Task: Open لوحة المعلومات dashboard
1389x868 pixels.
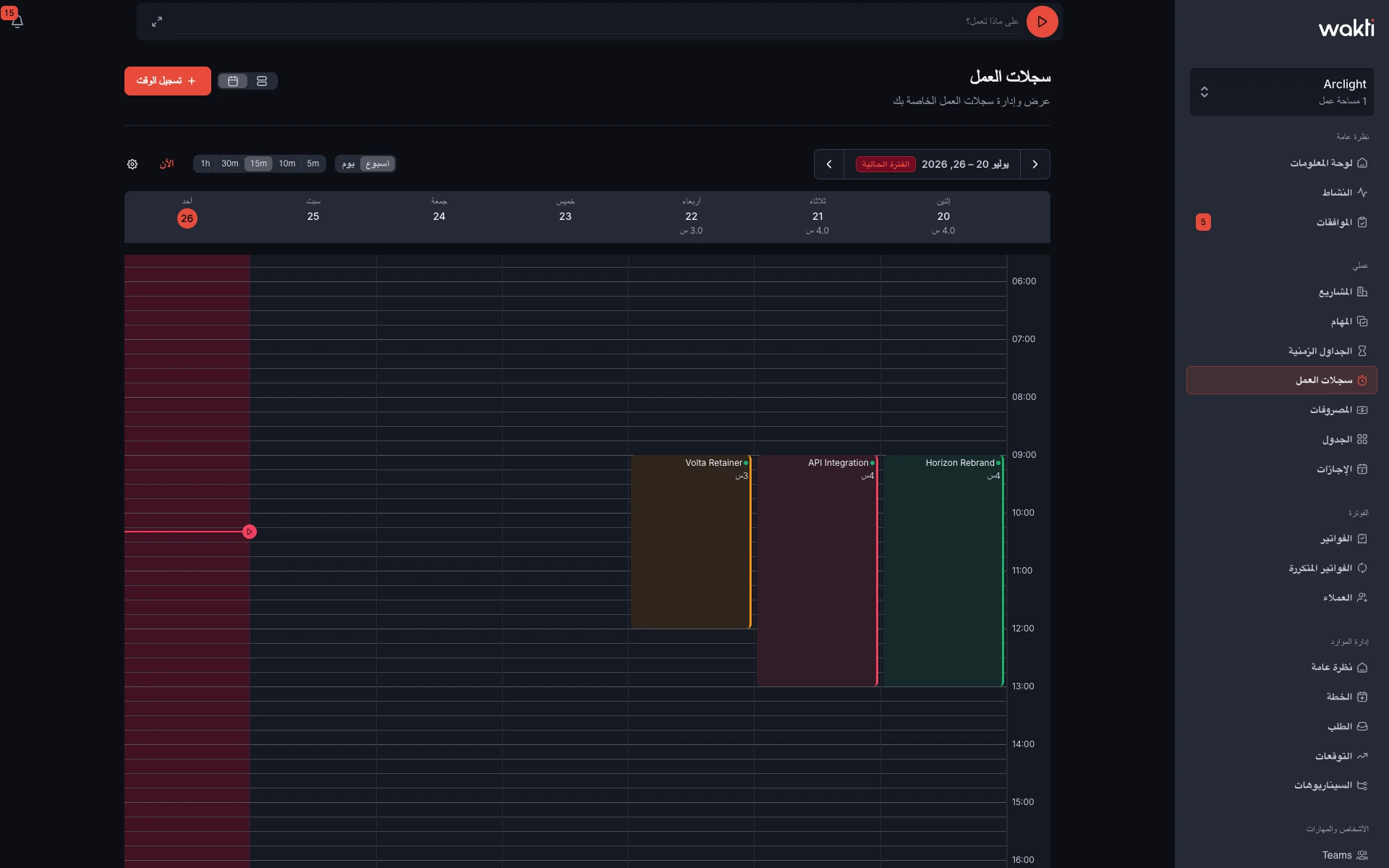Action: click(1281, 163)
